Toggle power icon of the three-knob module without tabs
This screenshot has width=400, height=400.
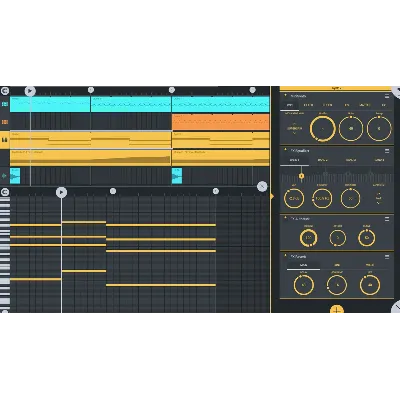coord(285,218)
